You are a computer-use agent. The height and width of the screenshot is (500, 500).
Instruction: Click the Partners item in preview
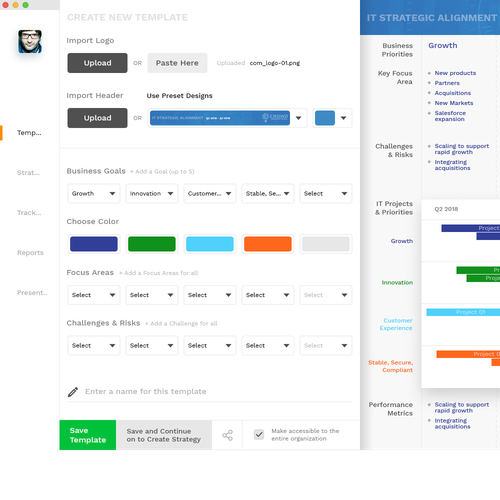point(447,83)
